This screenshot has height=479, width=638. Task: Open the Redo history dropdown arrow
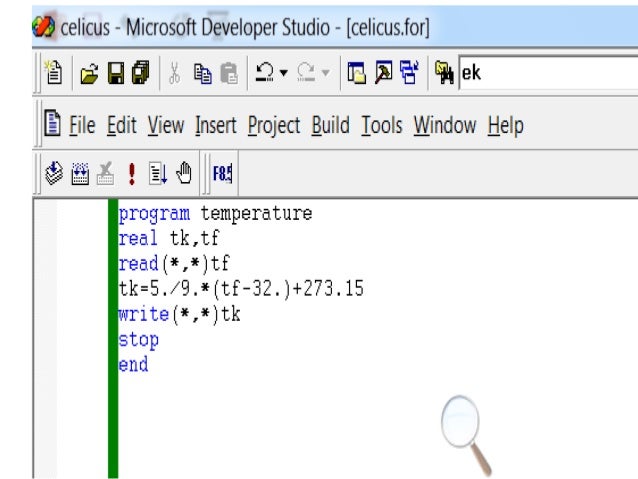(326, 73)
